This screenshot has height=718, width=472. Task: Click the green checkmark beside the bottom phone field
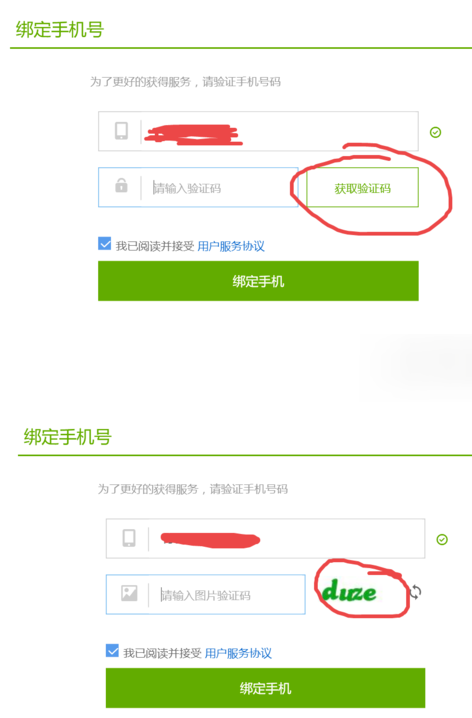pos(442,539)
